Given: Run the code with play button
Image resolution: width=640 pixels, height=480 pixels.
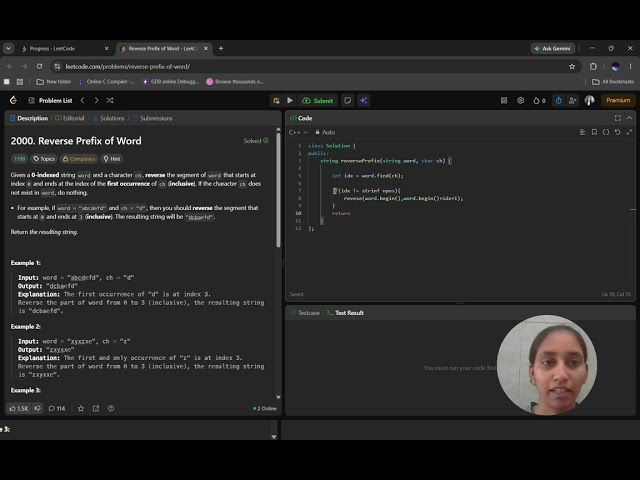Looking at the screenshot, I should pos(290,100).
